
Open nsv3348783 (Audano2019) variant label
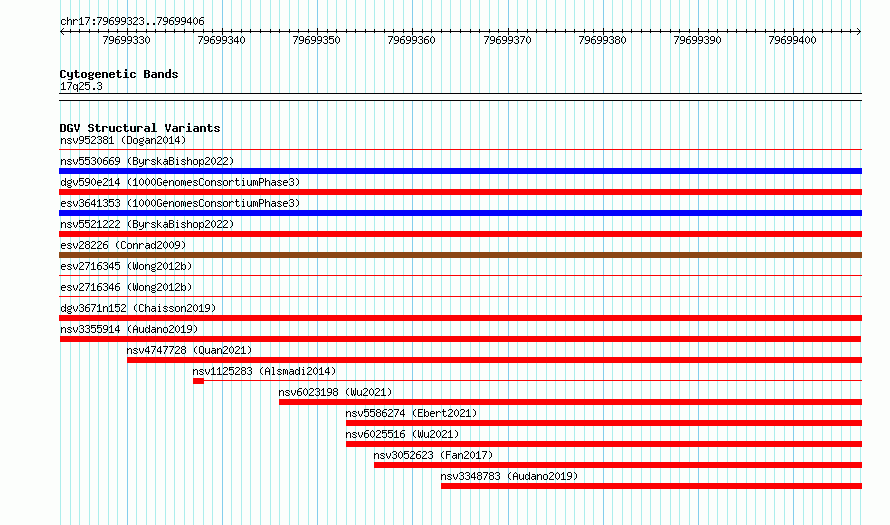509,476
